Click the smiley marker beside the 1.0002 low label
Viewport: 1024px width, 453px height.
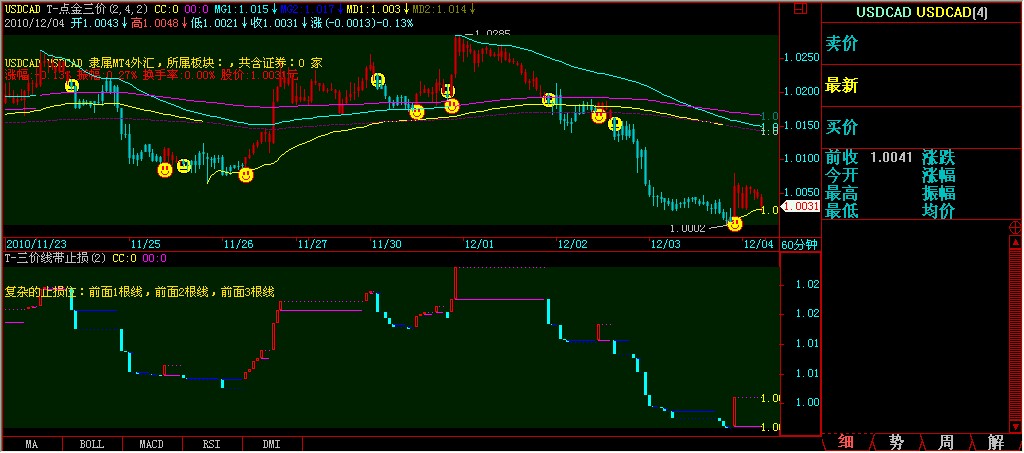(735, 225)
